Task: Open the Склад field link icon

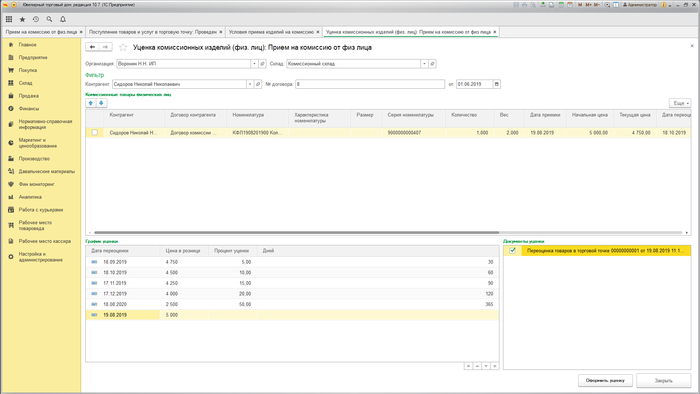Action: (x=432, y=64)
